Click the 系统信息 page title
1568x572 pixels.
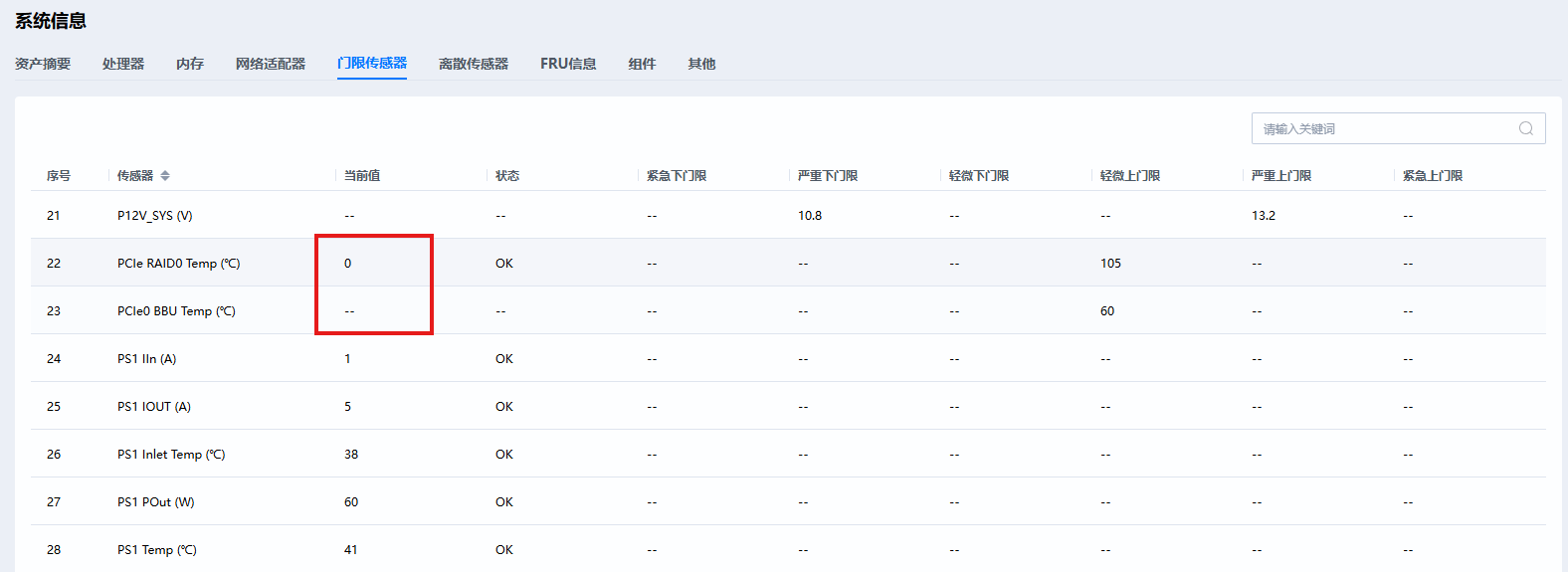(x=51, y=21)
